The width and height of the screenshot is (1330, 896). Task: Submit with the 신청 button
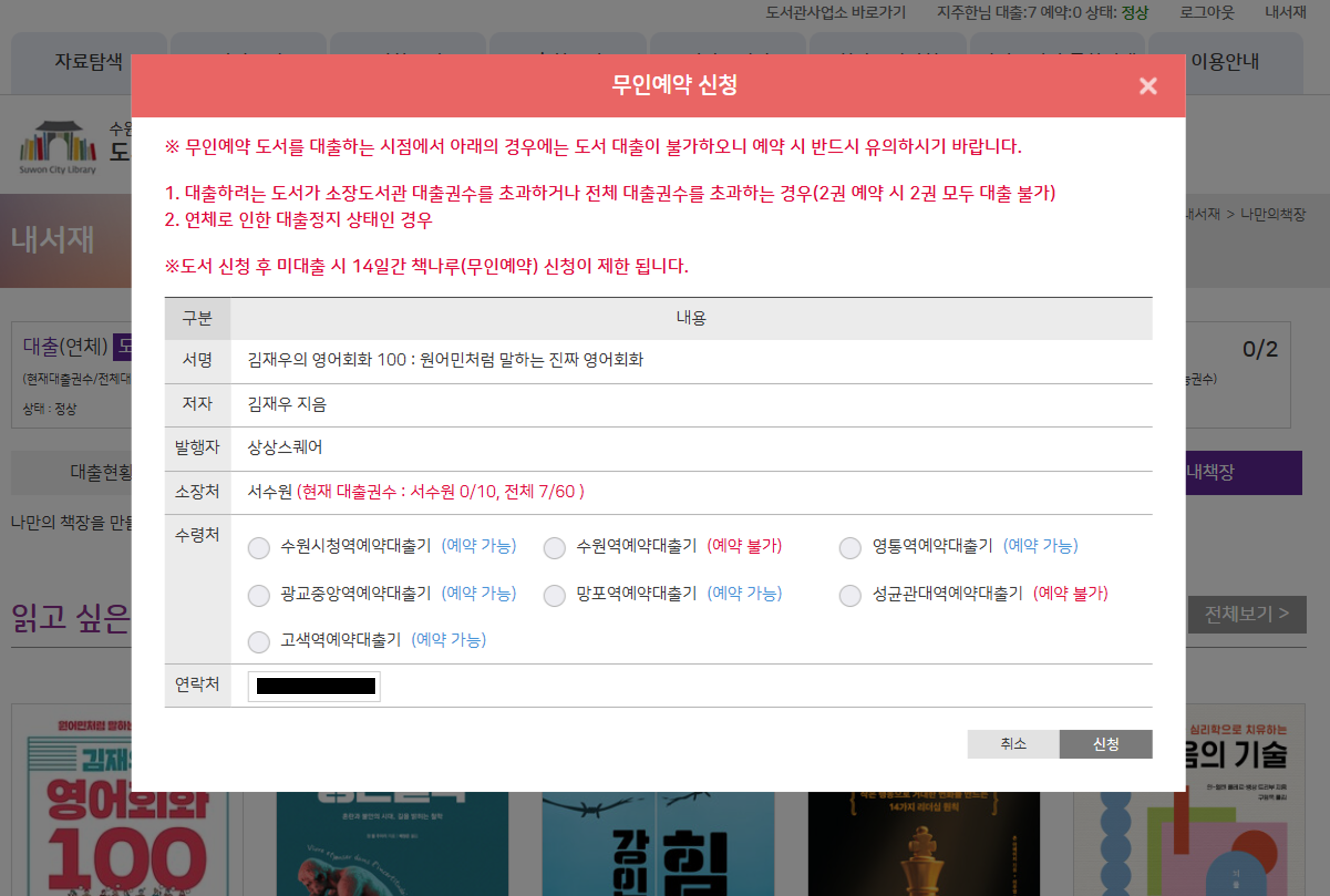click(1105, 744)
